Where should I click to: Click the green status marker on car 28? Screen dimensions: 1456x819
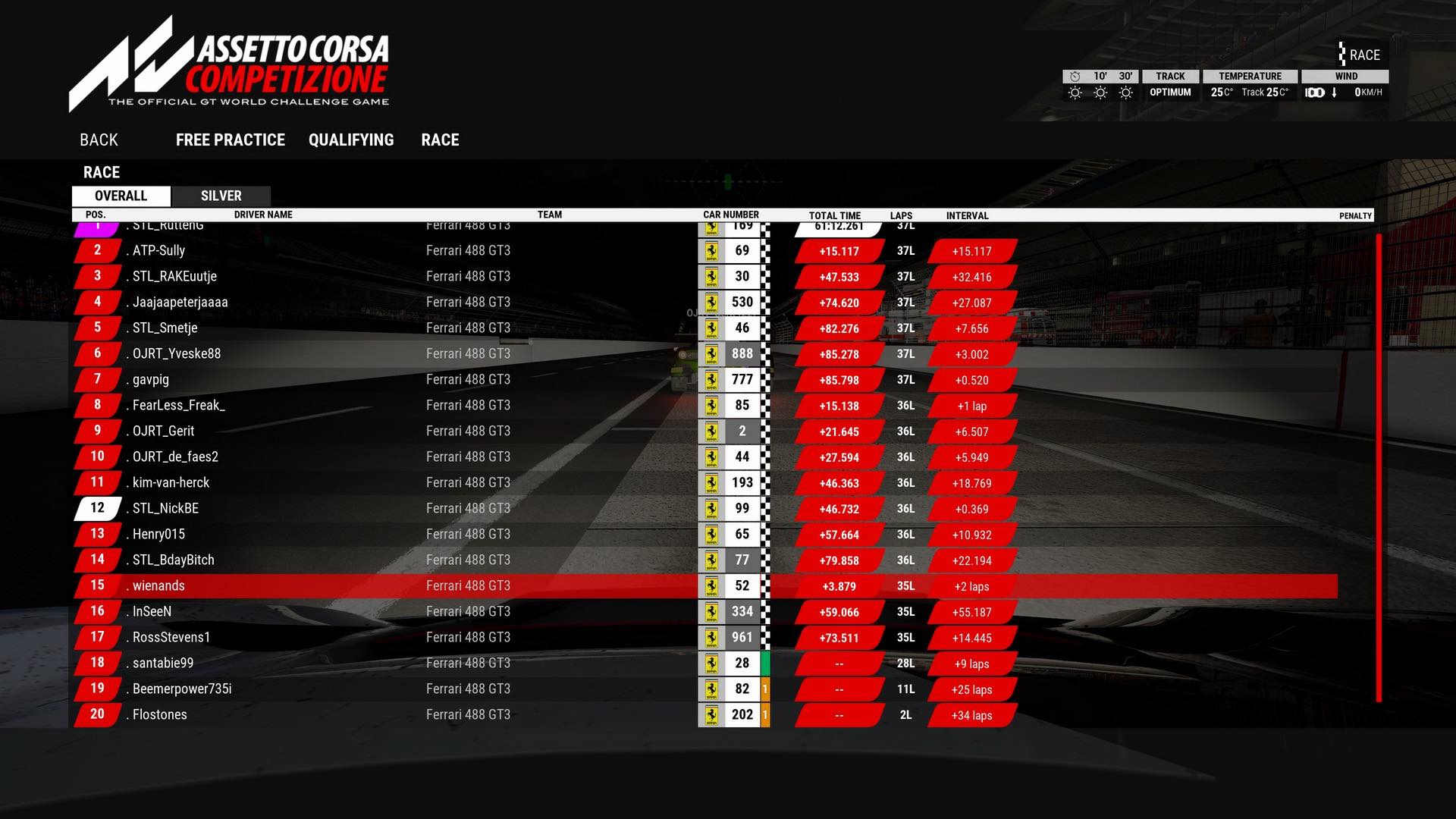click(x=765, y=664)
